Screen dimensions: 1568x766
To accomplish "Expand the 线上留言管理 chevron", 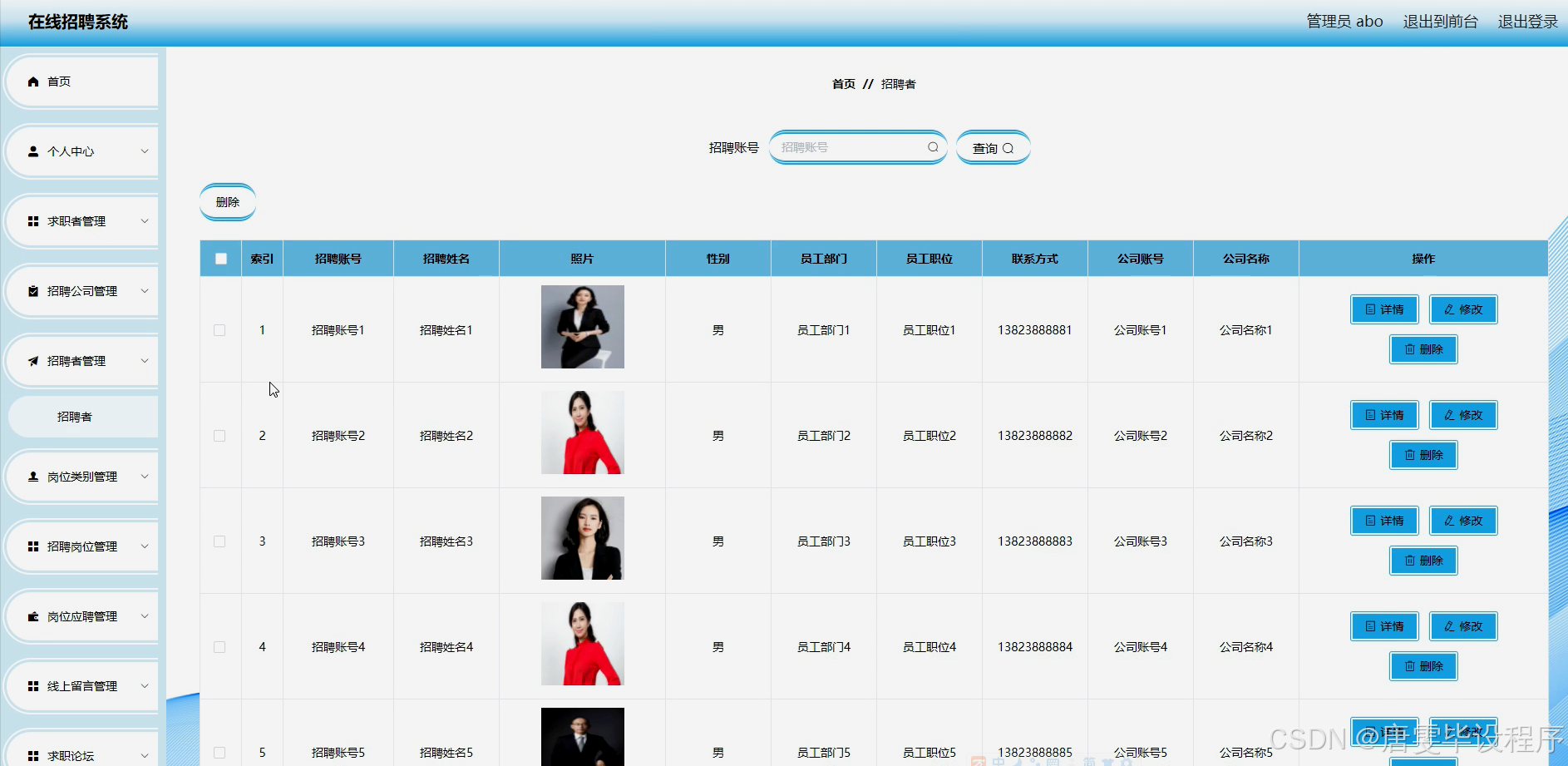I will pos(145,686).
